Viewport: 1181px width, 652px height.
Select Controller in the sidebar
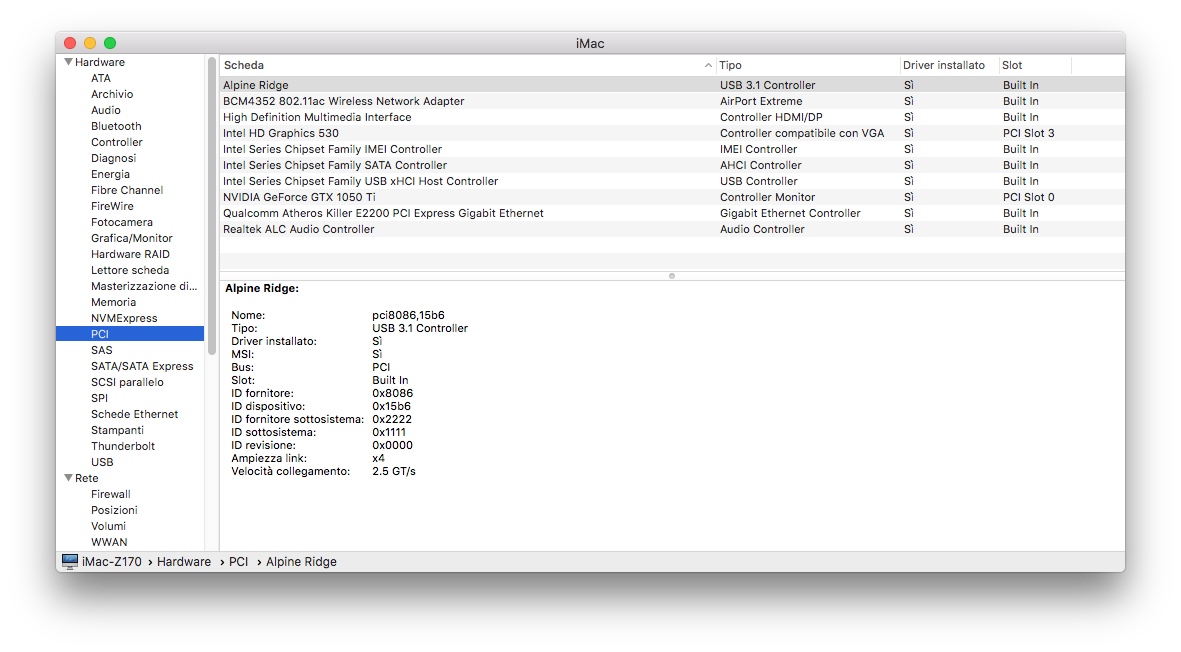click(x=117, y=142)
